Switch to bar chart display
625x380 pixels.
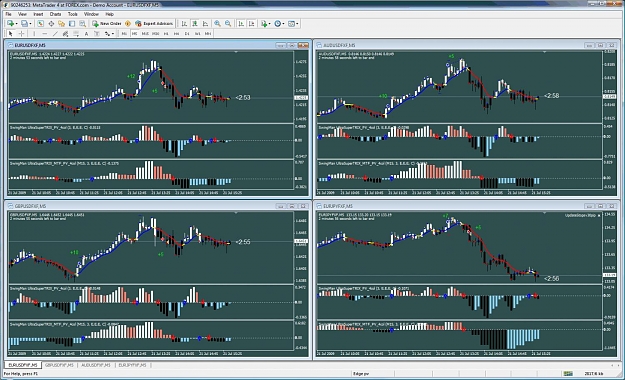tap(184, 24)
